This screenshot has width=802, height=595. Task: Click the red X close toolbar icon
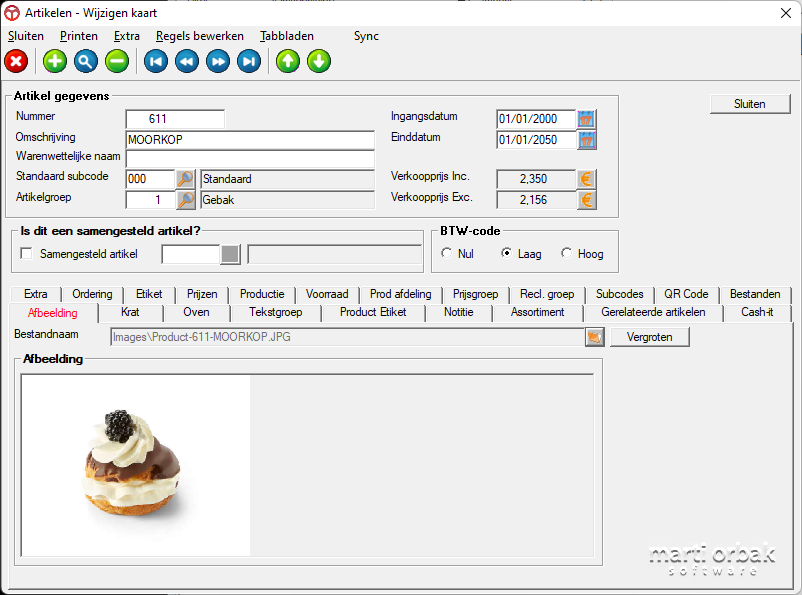click(x=16, y=61)
